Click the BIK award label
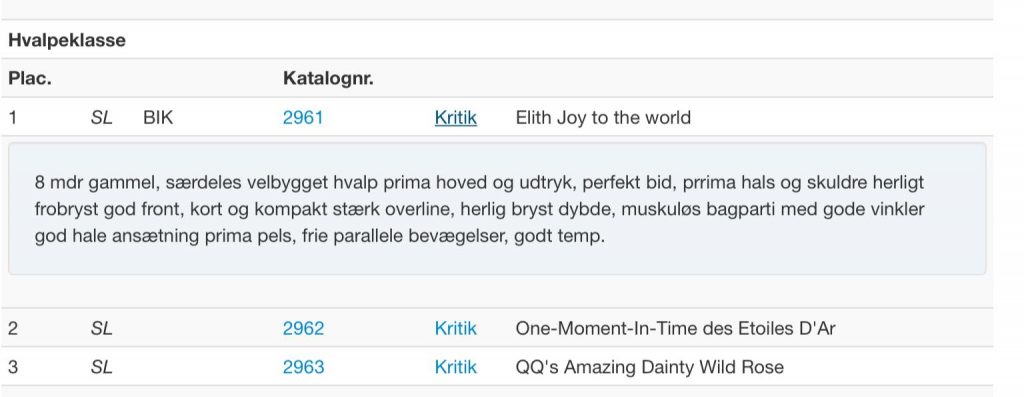1024x397 pixels. point(158,118)
